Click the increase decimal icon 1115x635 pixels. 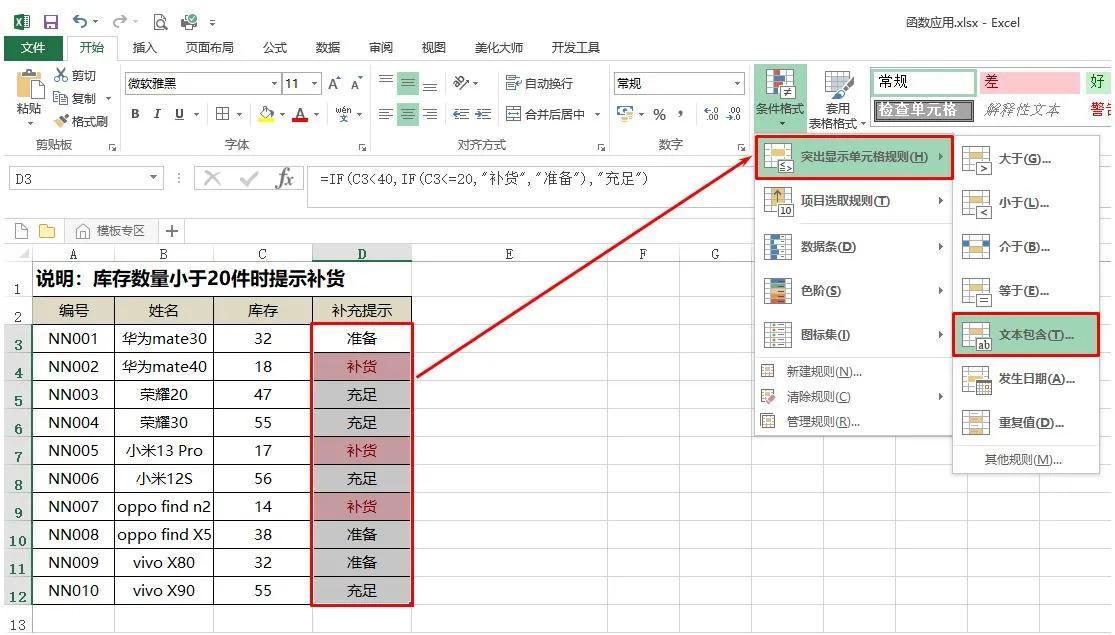(711, 114)
